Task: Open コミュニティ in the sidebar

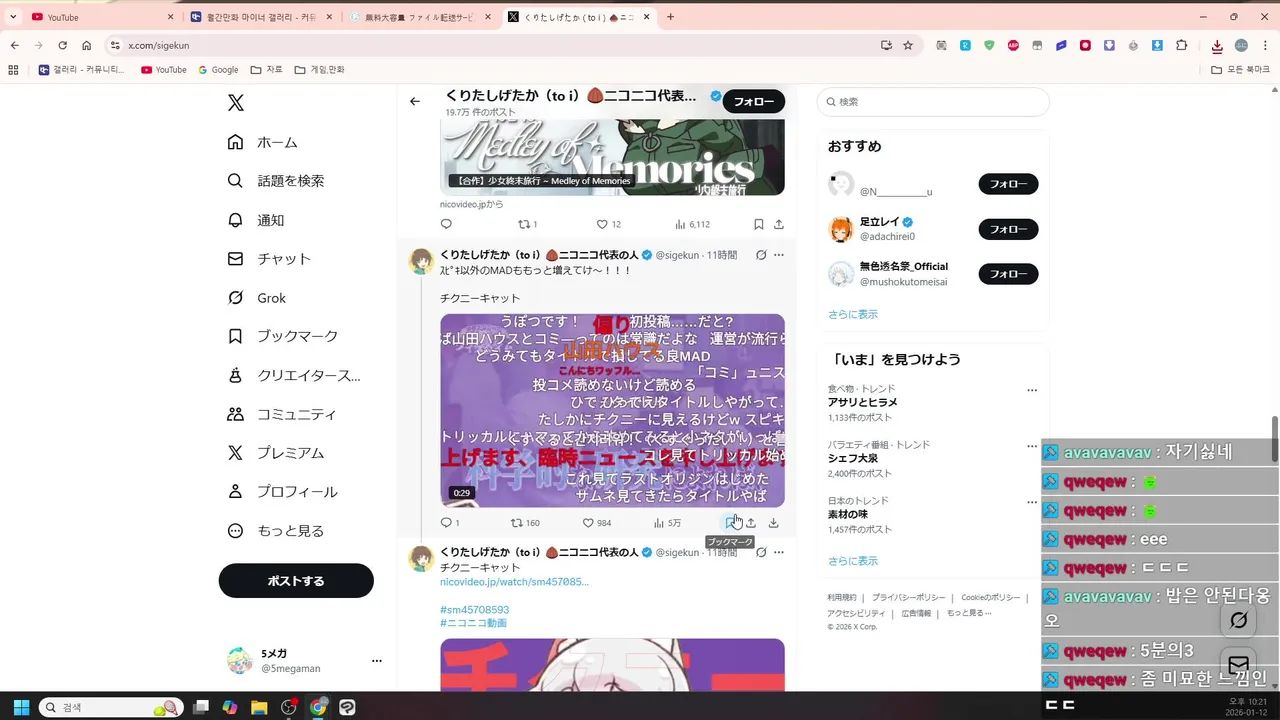Action: coord(282,414)
